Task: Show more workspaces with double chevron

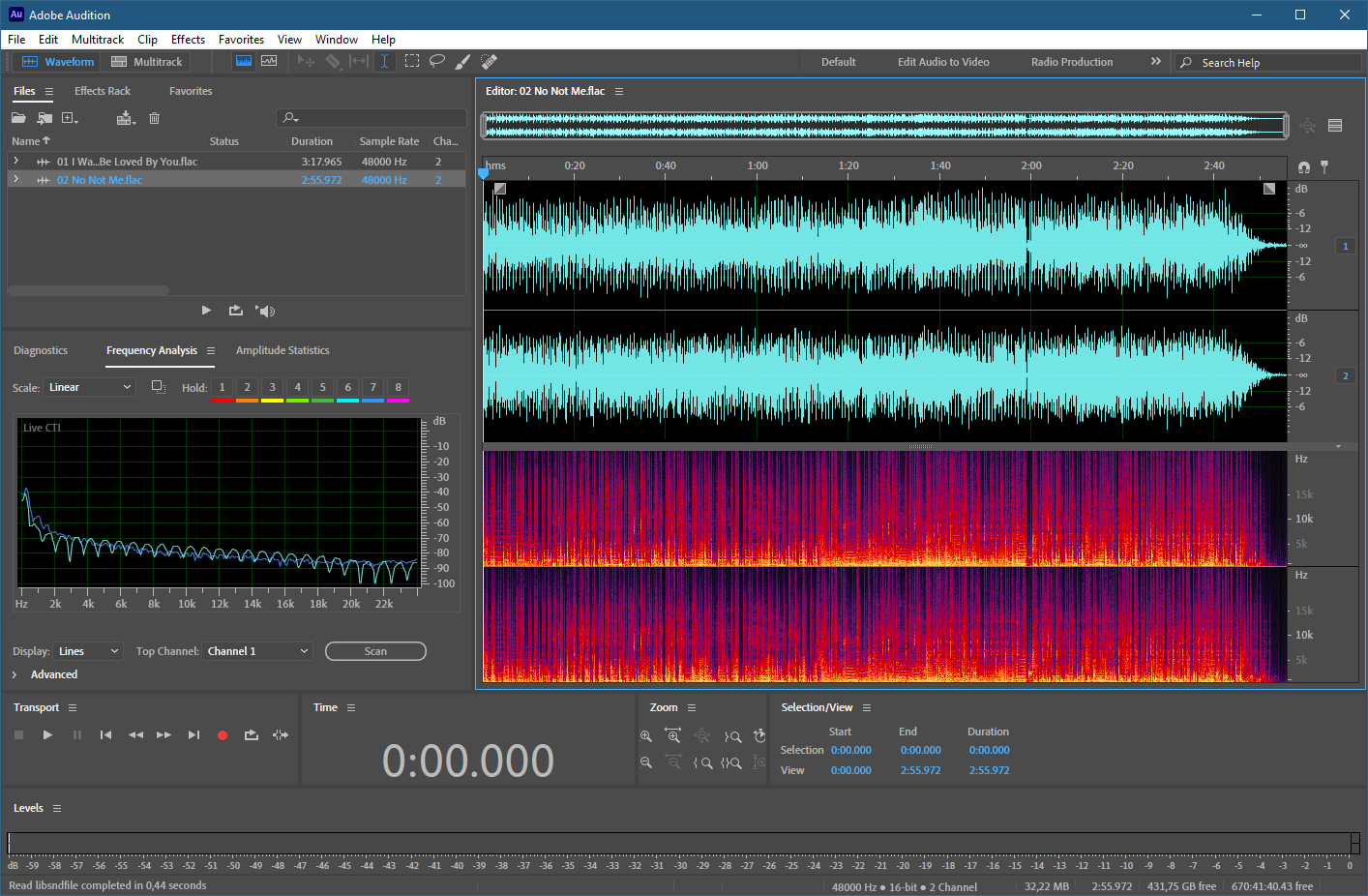Action: (x=1155, y=61)
